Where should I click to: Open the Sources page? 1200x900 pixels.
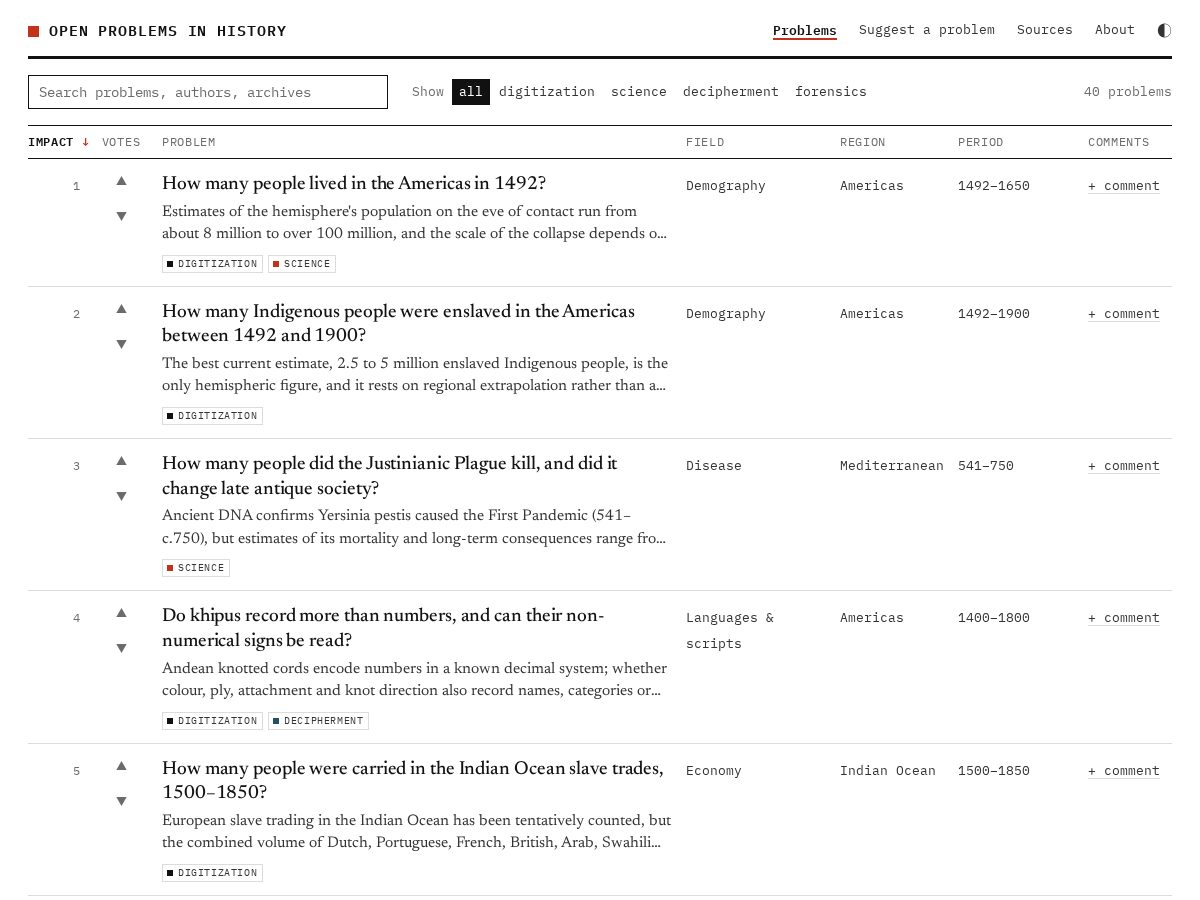pyautogui.click(x=1045, y=30)
